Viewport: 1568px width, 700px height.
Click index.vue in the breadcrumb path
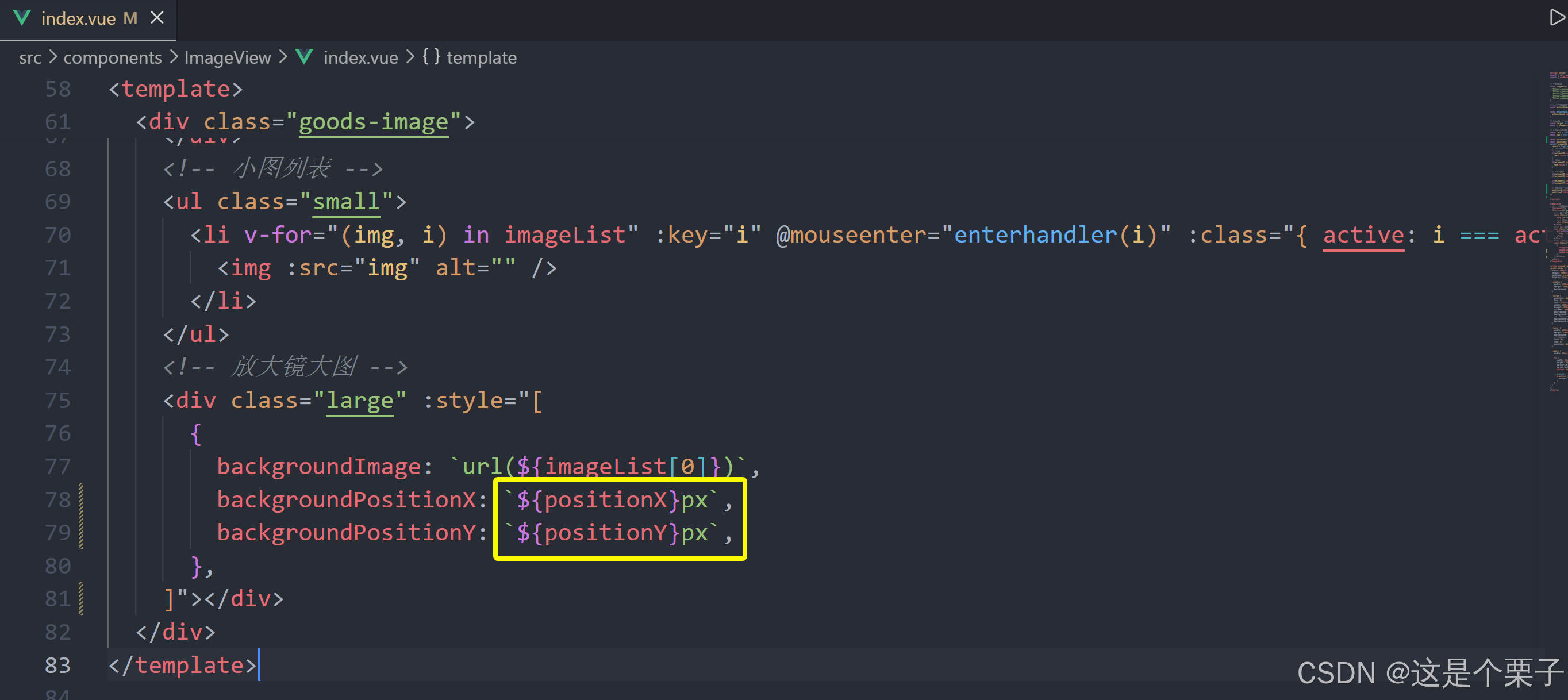point(360,58)
